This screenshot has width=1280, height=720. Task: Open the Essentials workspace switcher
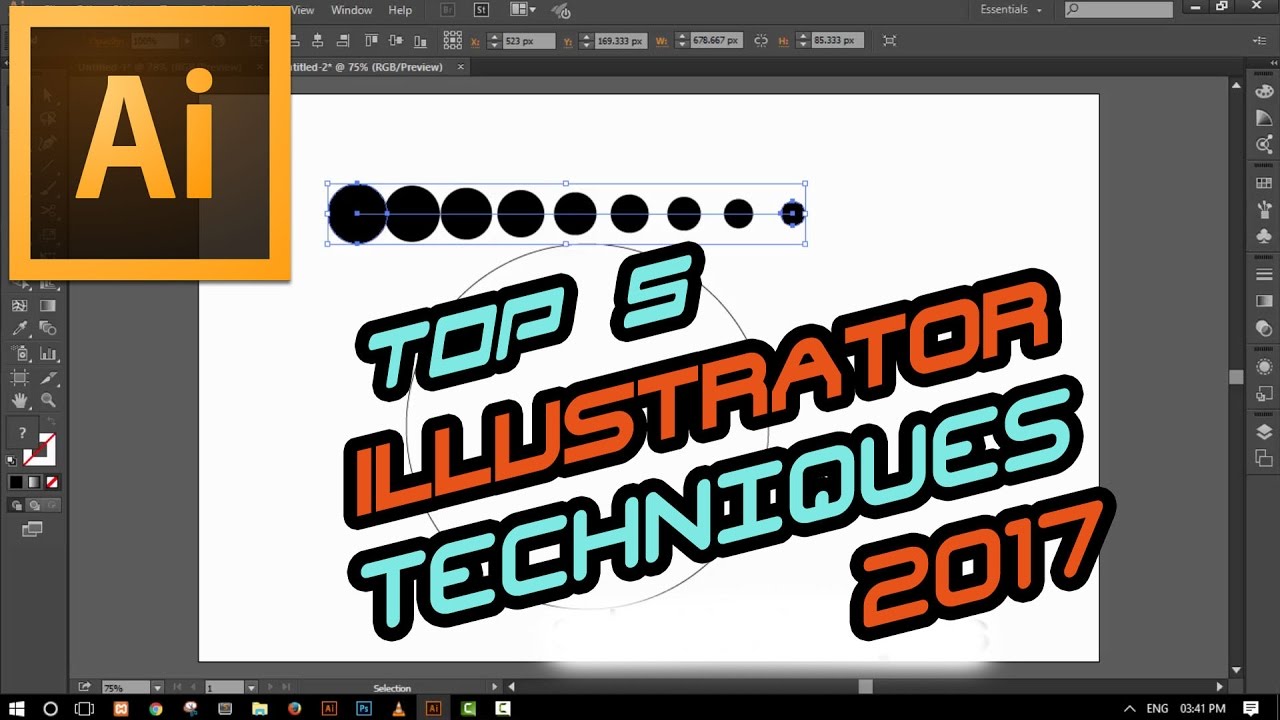coord(1011,10)
